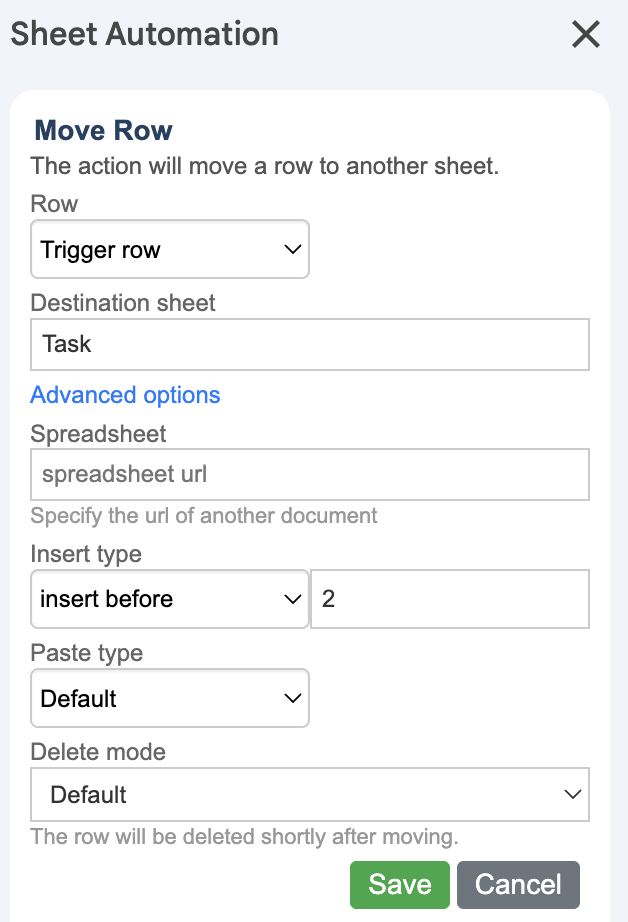Close the Sheet Automation panel

pos(585,35)
